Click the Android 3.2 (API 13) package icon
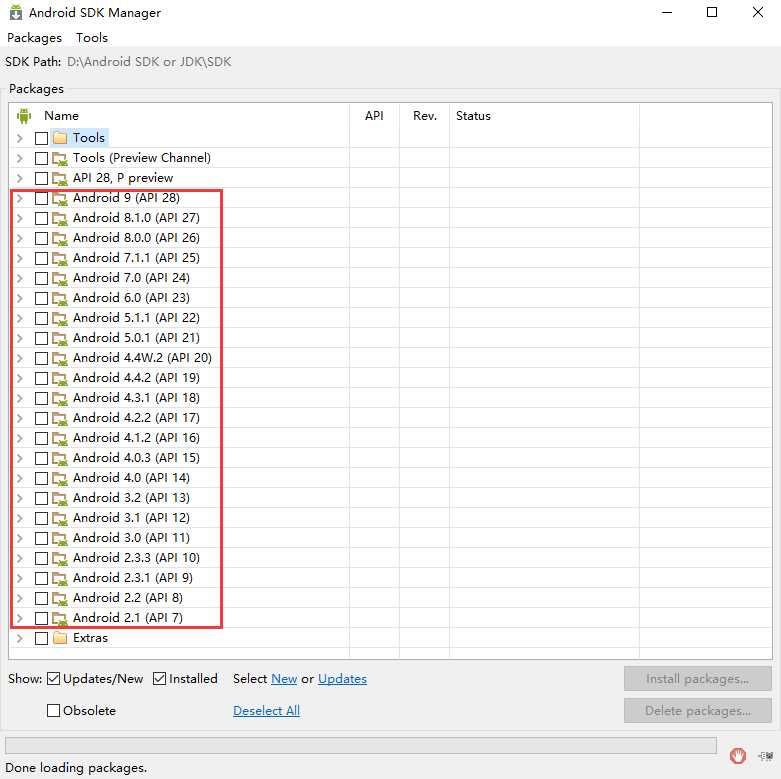The width and height of the screenshot is (781, 779). coord(60,498)
